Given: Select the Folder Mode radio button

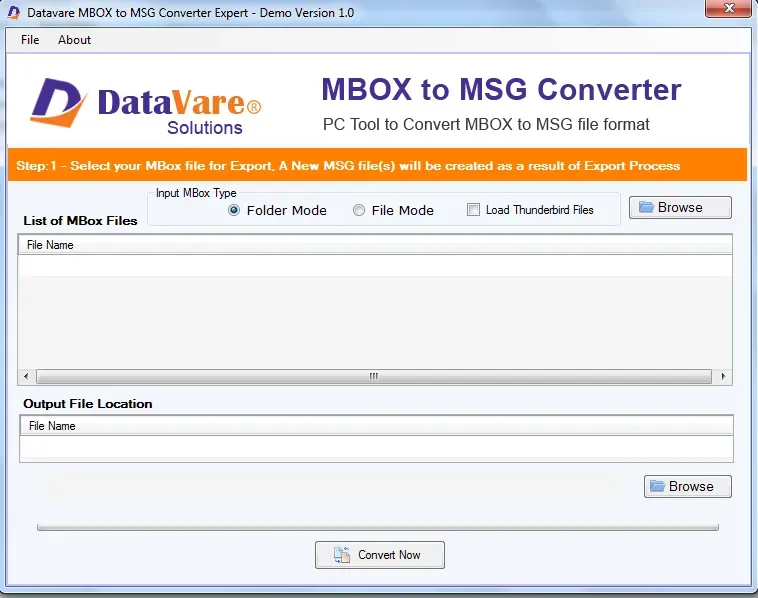Looking at the screenshot, I should coord(234,210).
